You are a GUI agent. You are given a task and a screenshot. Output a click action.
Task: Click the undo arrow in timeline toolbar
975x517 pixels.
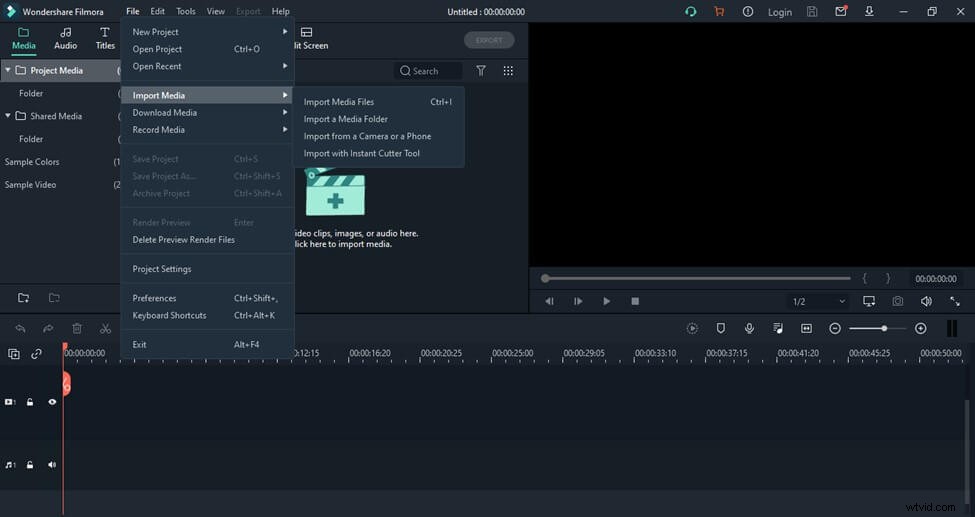[20, 328]
